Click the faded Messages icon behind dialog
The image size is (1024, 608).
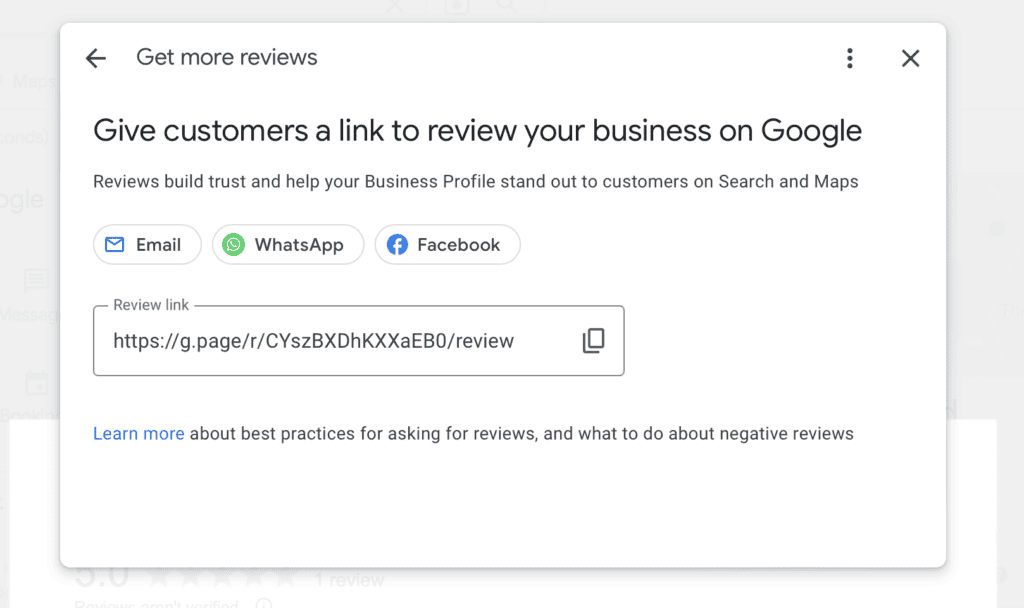point(36,281)
